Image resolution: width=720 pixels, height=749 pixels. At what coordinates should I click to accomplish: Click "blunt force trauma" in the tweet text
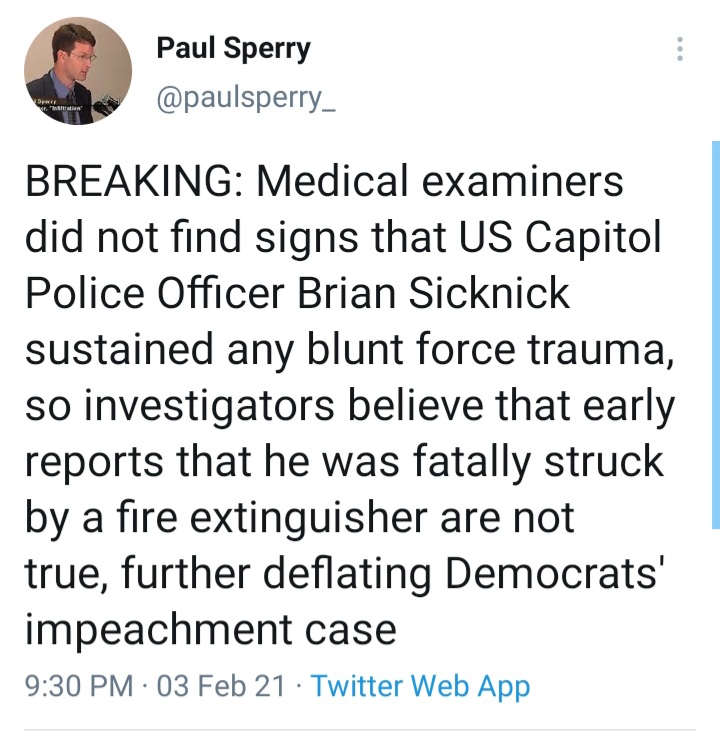(x=468, y=350)
